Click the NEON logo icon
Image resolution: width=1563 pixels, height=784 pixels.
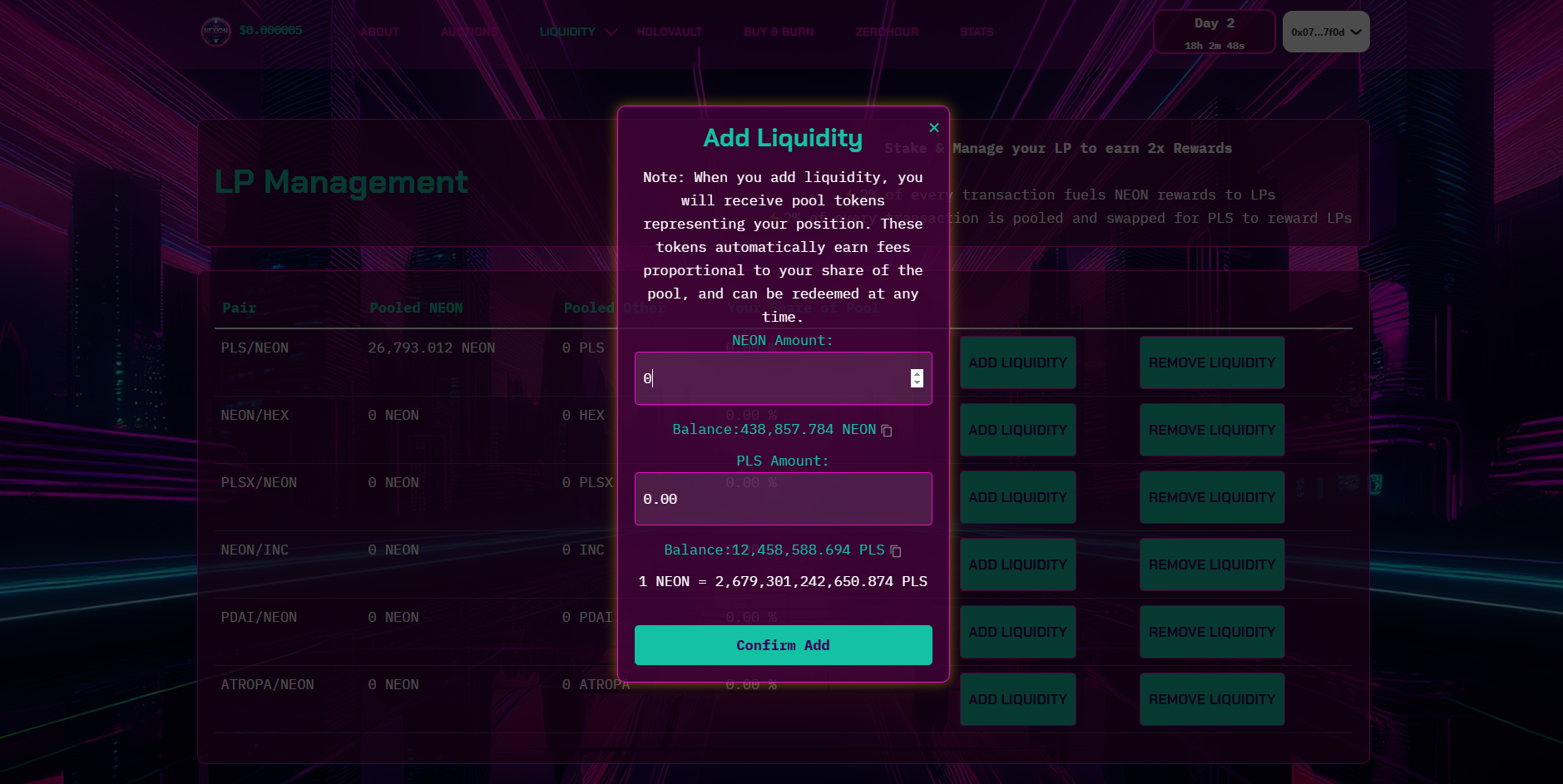click(x=215, y=32)
